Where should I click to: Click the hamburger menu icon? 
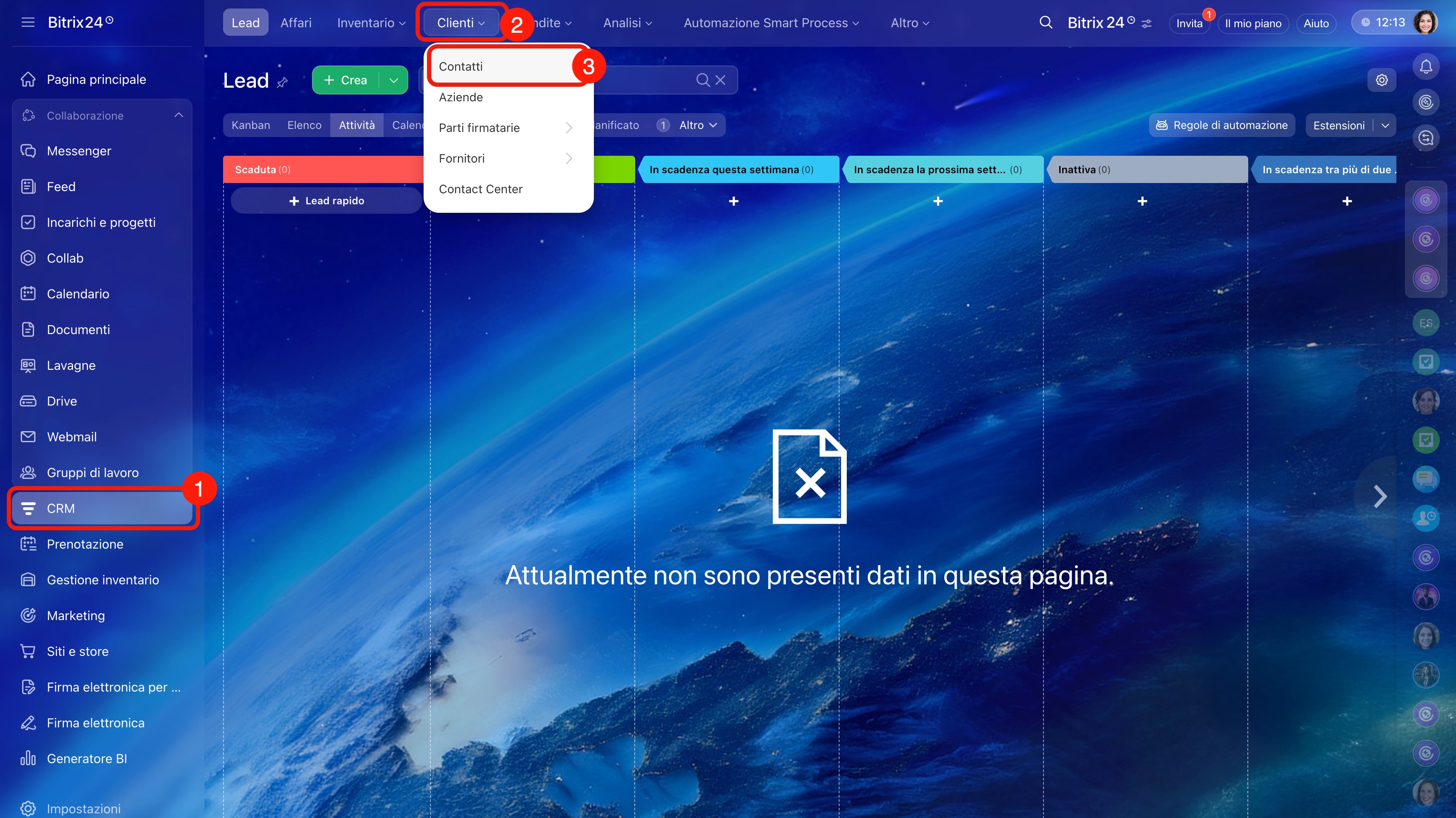point(28,22)
